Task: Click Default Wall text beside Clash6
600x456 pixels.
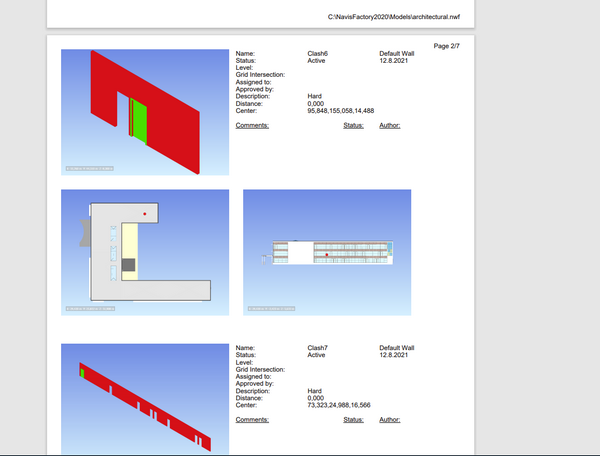Action: click(397, 54)
